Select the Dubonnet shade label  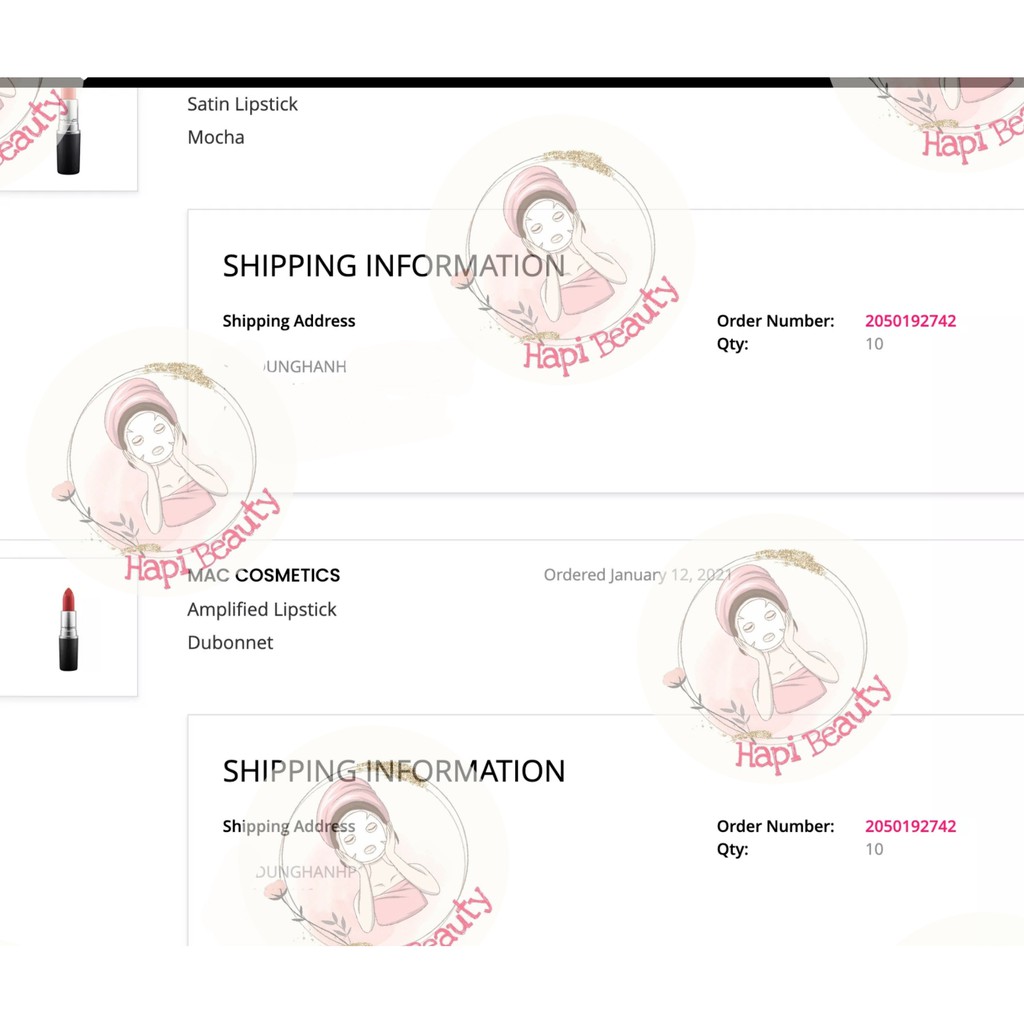point(230,642)
